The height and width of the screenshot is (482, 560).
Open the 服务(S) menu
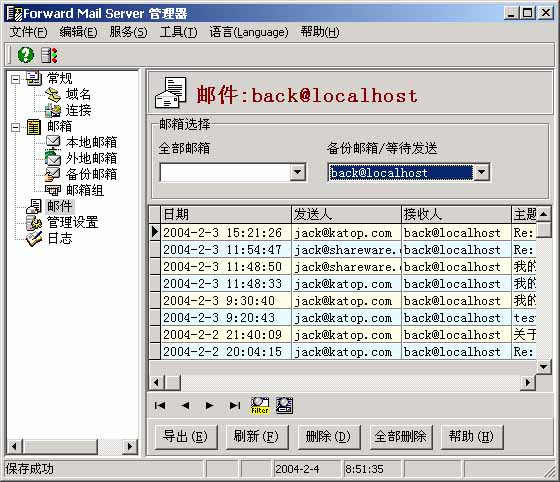128,32
